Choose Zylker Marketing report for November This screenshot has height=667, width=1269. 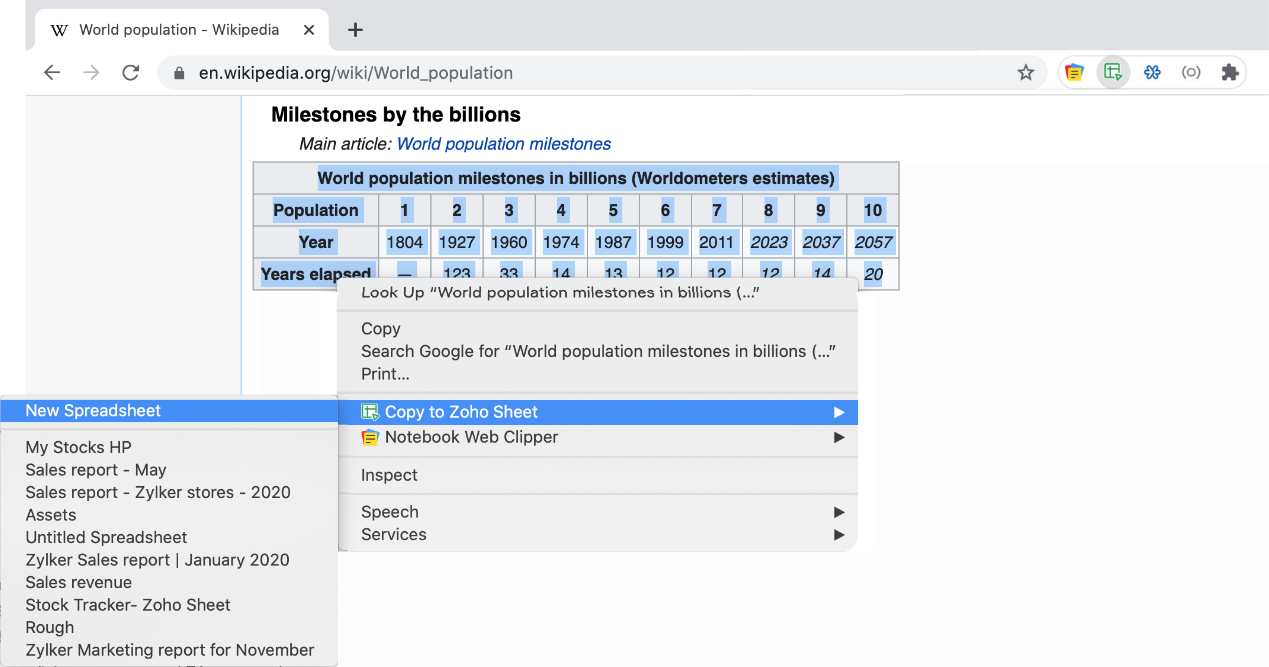point(169,650)
